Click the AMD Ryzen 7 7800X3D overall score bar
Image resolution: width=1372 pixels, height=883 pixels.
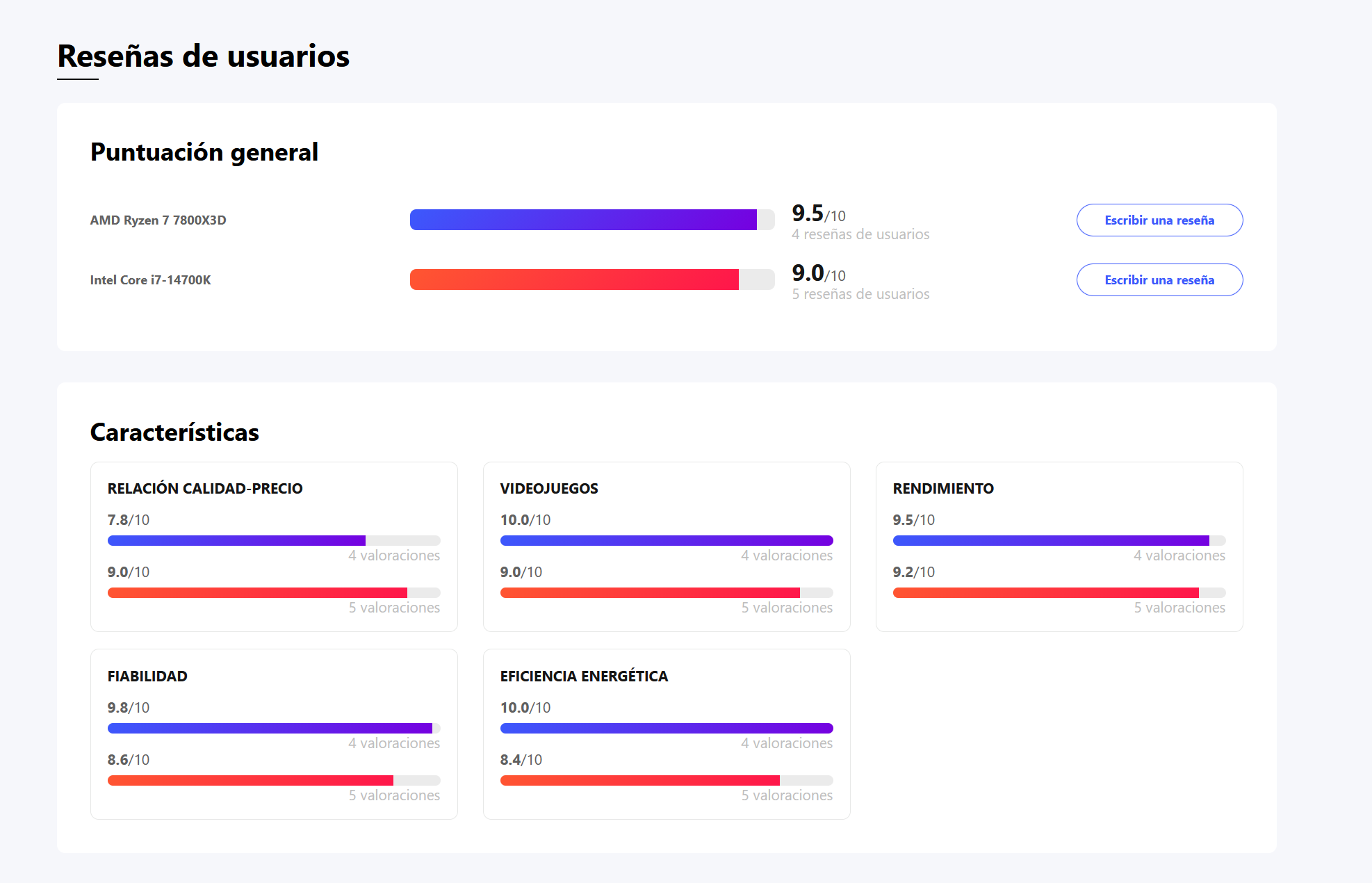pyautogui.click(x=591, y=220)
